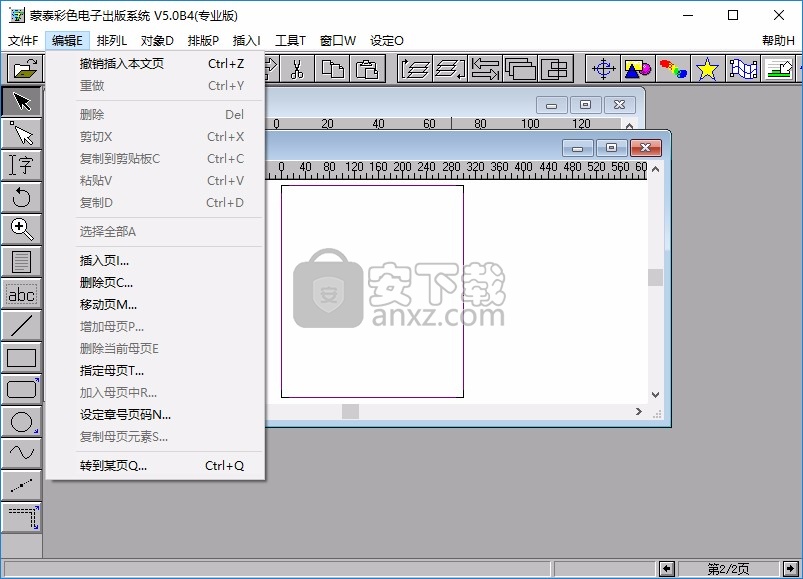Viewport: 803px width, 579px height.
Task: Click the crosshair alignment icon
Action: click(603, 69)
